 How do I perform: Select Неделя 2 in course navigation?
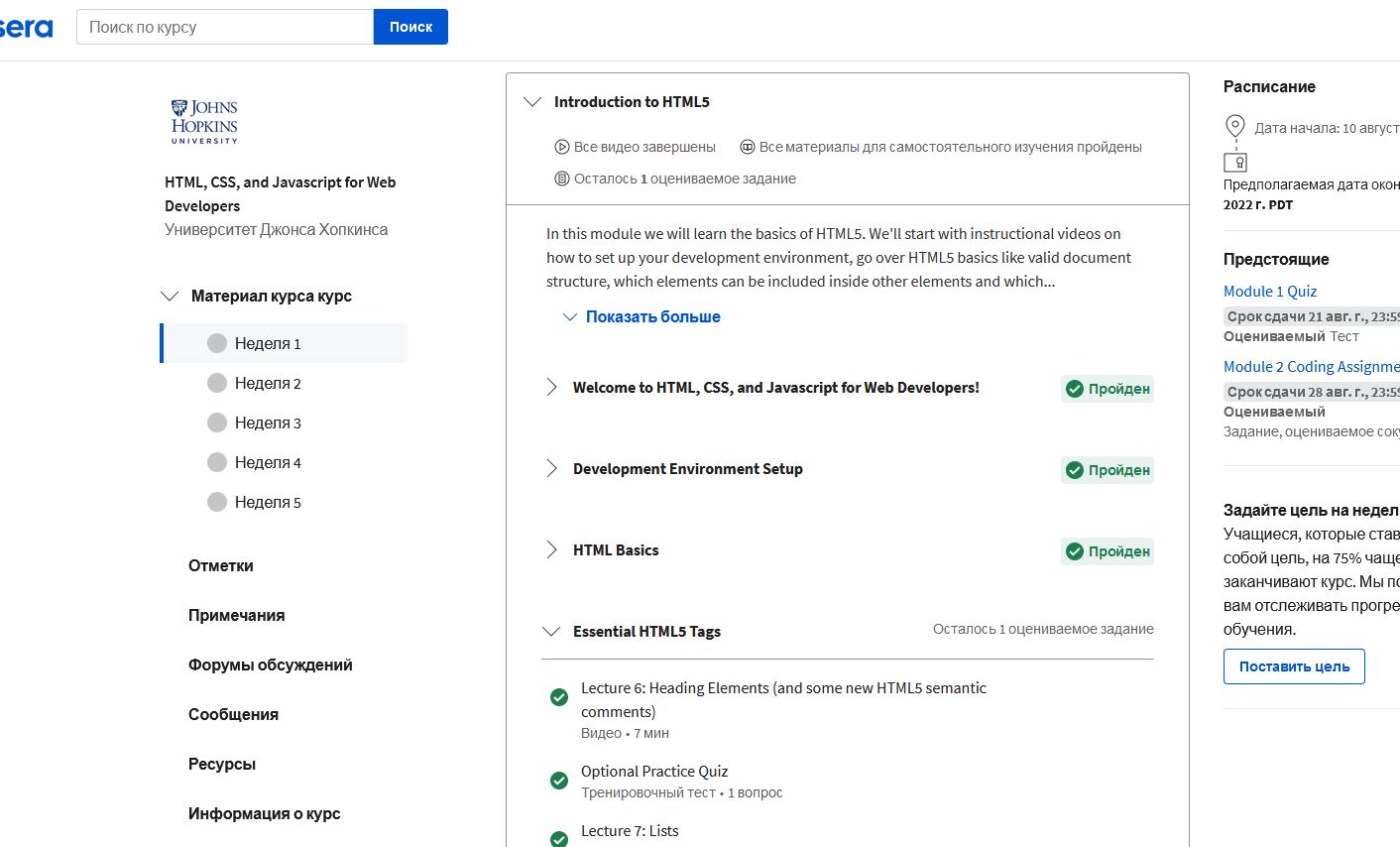point(284,383)
